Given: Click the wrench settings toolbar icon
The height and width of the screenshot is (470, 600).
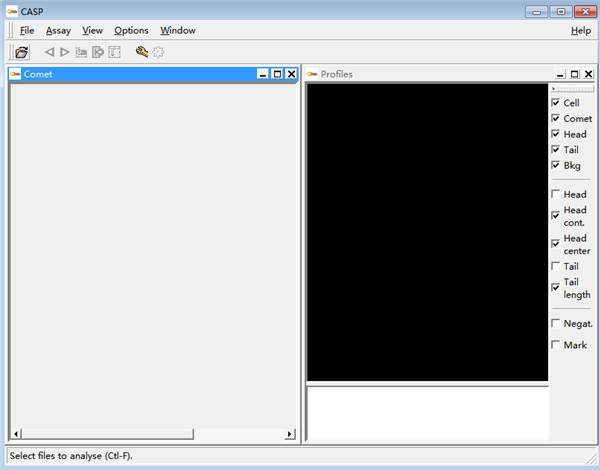Looking at the screenshot, I should [x=142, y=52].
